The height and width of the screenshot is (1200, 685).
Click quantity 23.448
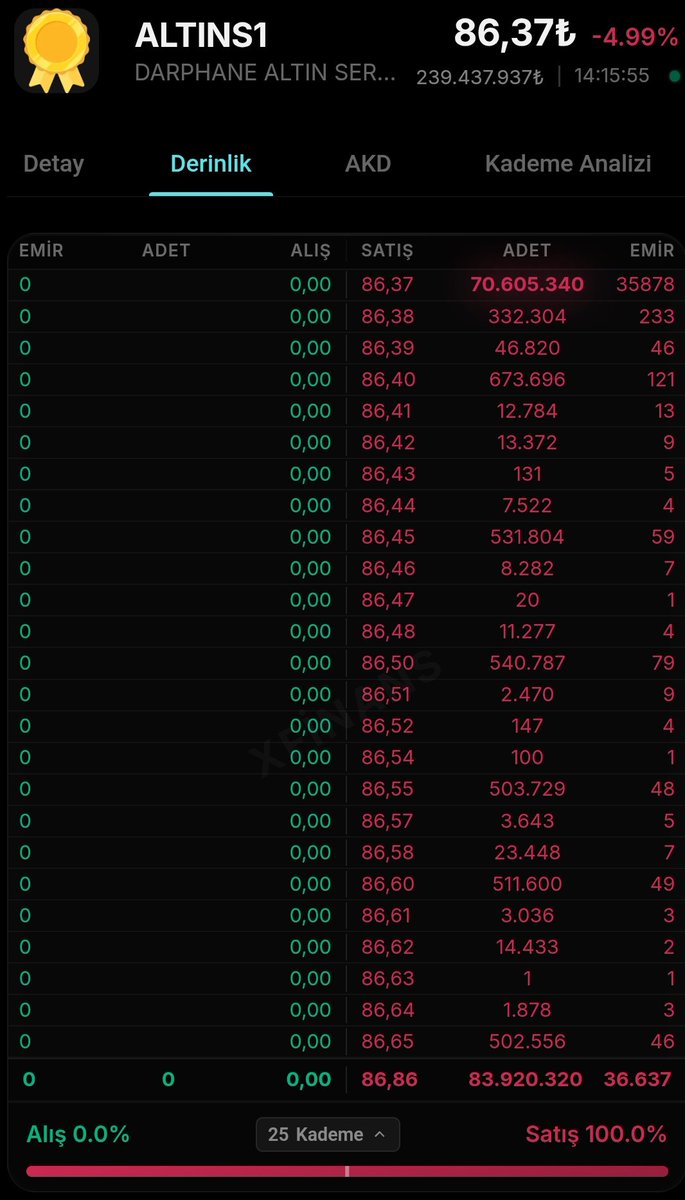coord(527,853)
